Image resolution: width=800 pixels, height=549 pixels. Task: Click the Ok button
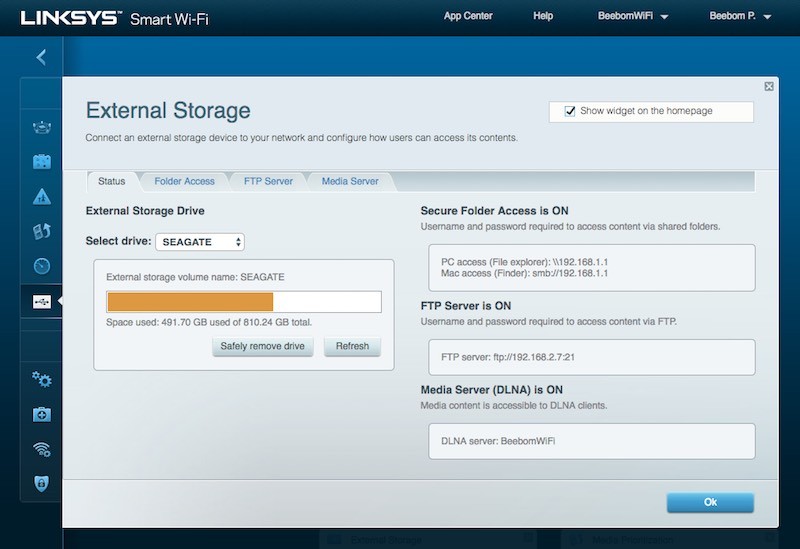[x=710, y=503]
